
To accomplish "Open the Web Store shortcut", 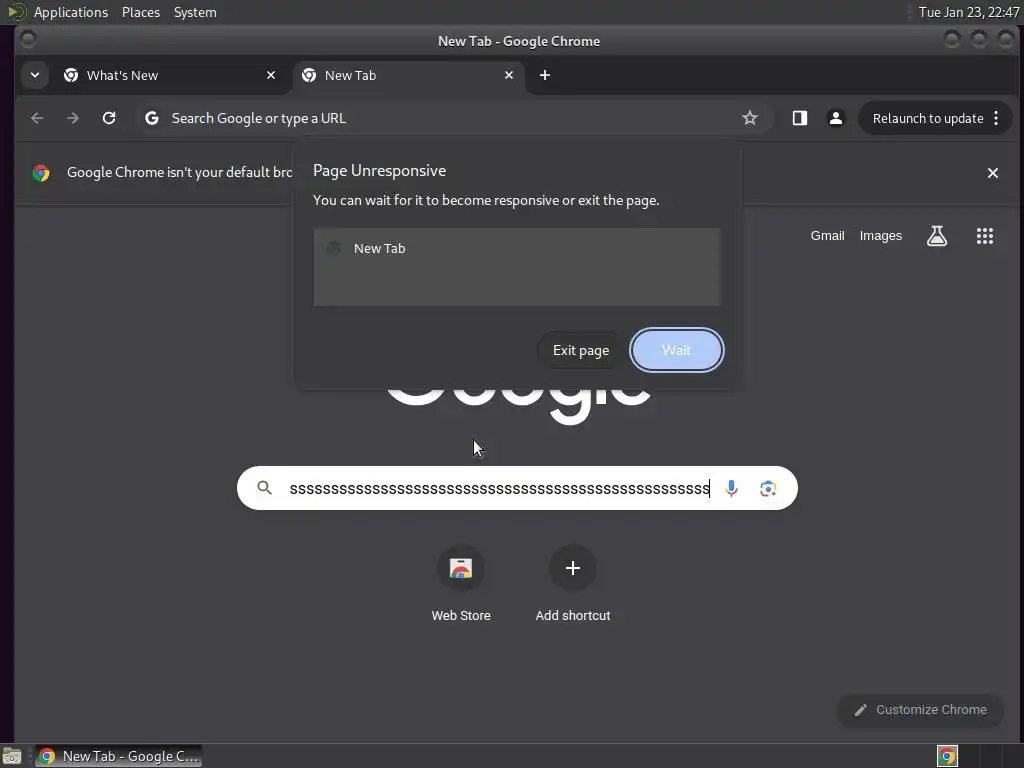I will tap(460, 584).
